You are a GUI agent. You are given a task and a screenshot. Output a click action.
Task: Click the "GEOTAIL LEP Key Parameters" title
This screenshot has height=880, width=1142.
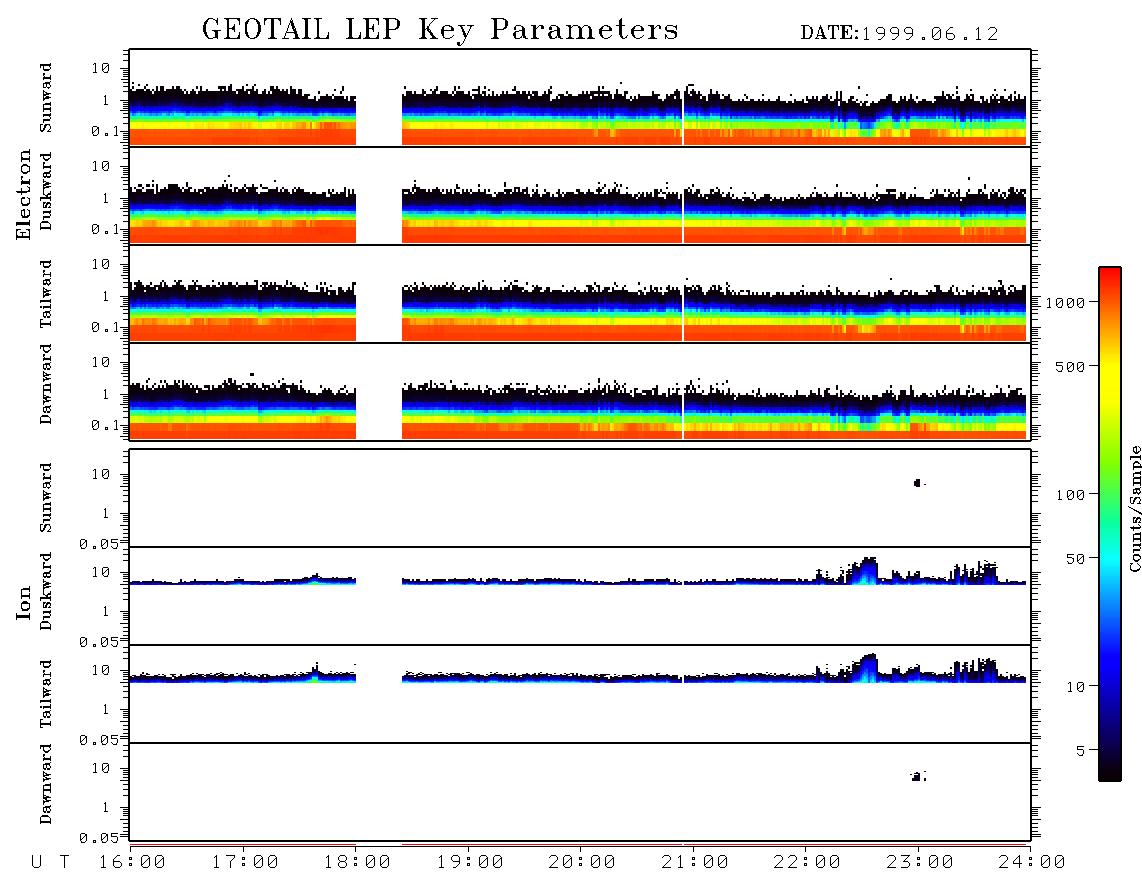point(440,31)
